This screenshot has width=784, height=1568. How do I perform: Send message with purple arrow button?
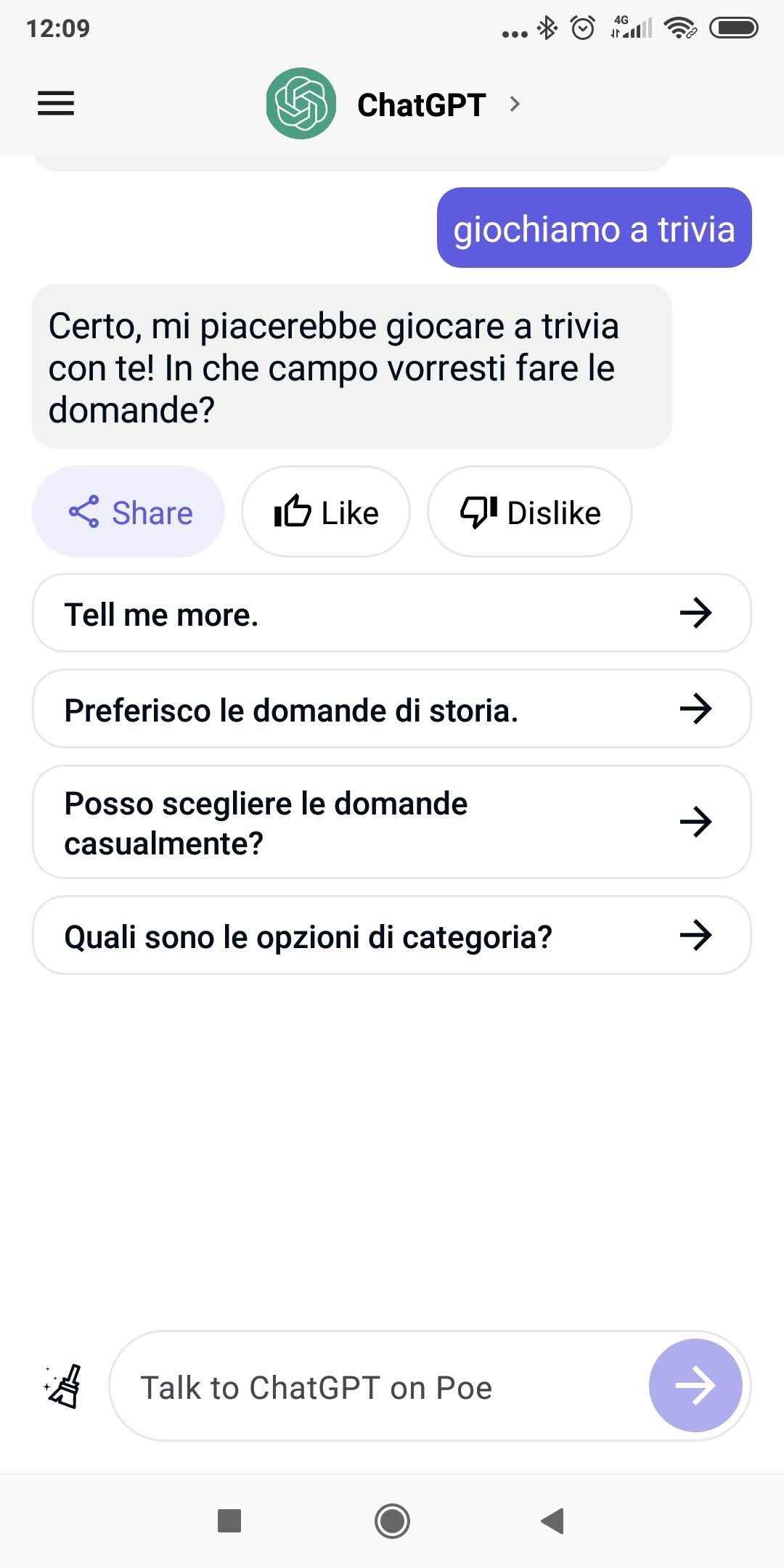695,1386
